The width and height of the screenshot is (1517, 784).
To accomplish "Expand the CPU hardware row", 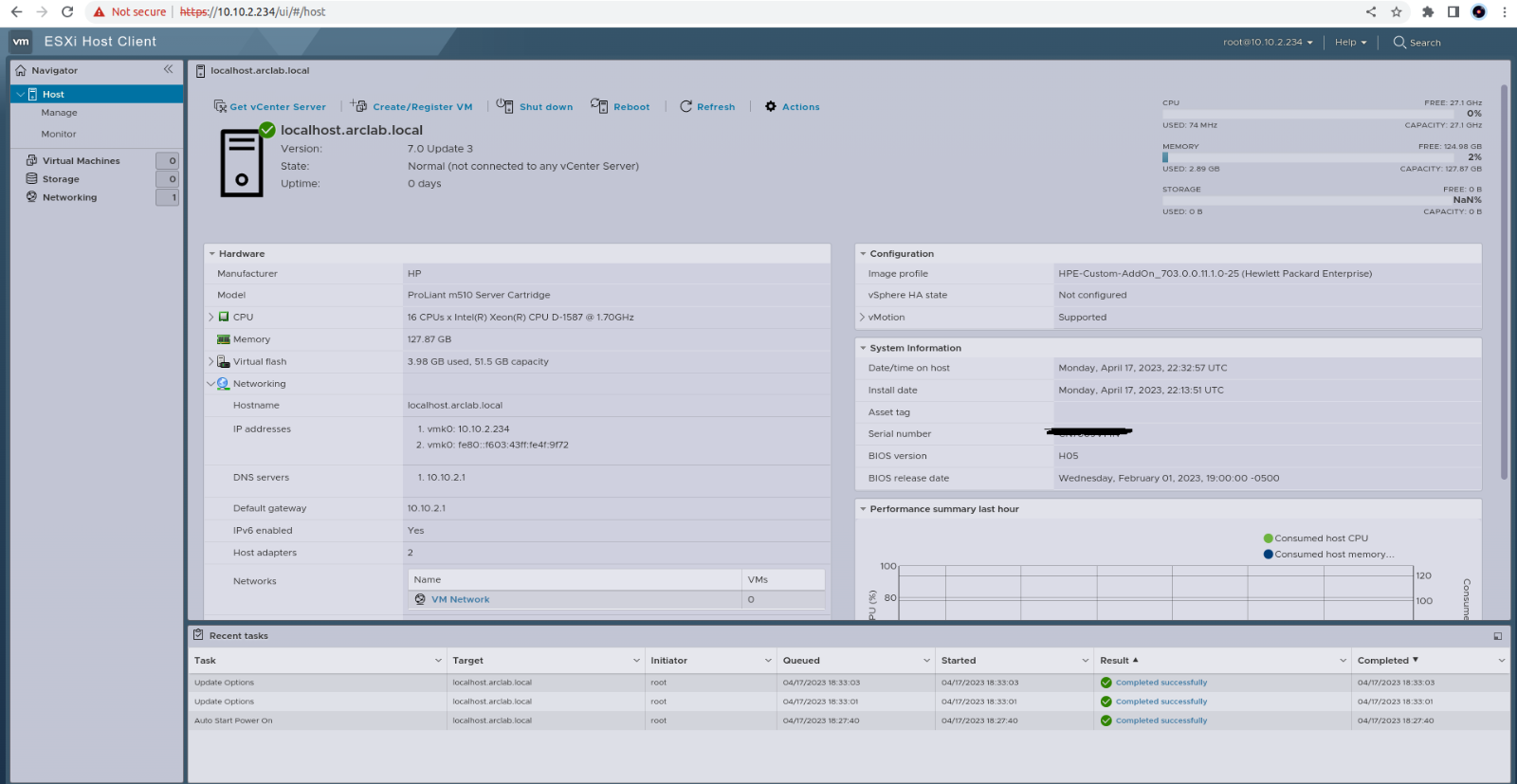I will point(210,318).
